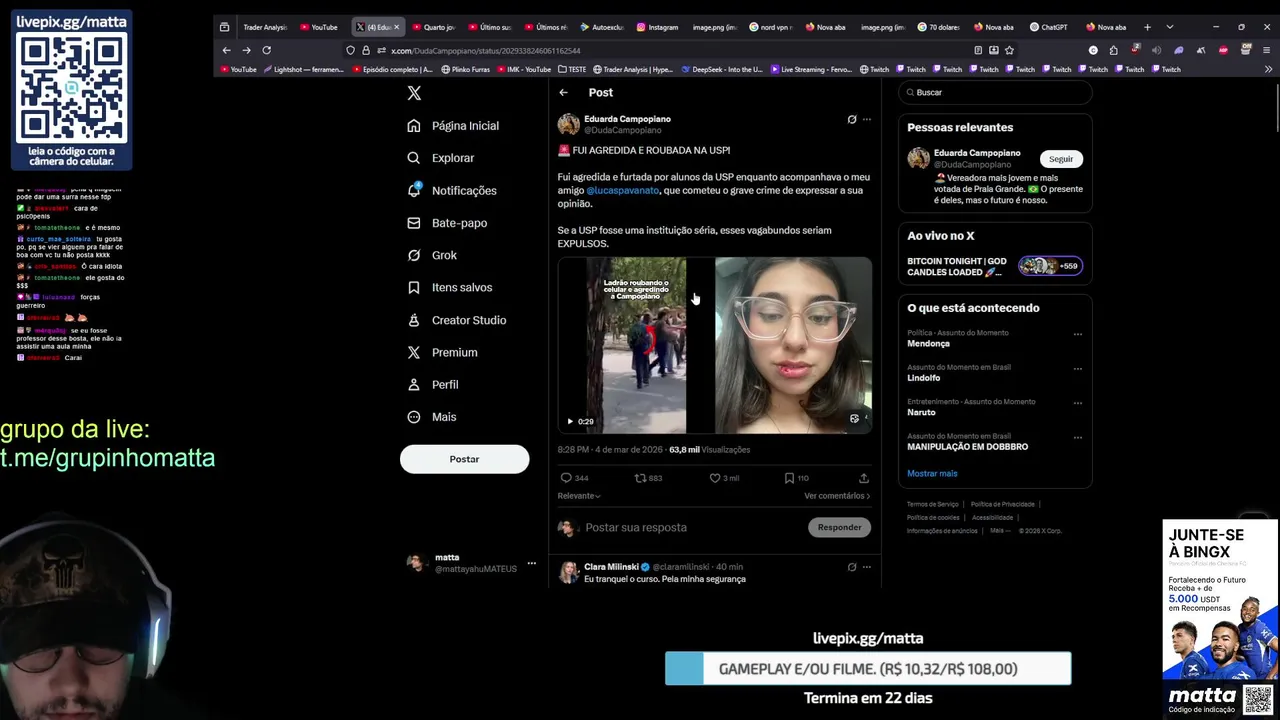Open Ver comentários link
1280x720 pixels.
pyautogui.click(x=837, y=496)
